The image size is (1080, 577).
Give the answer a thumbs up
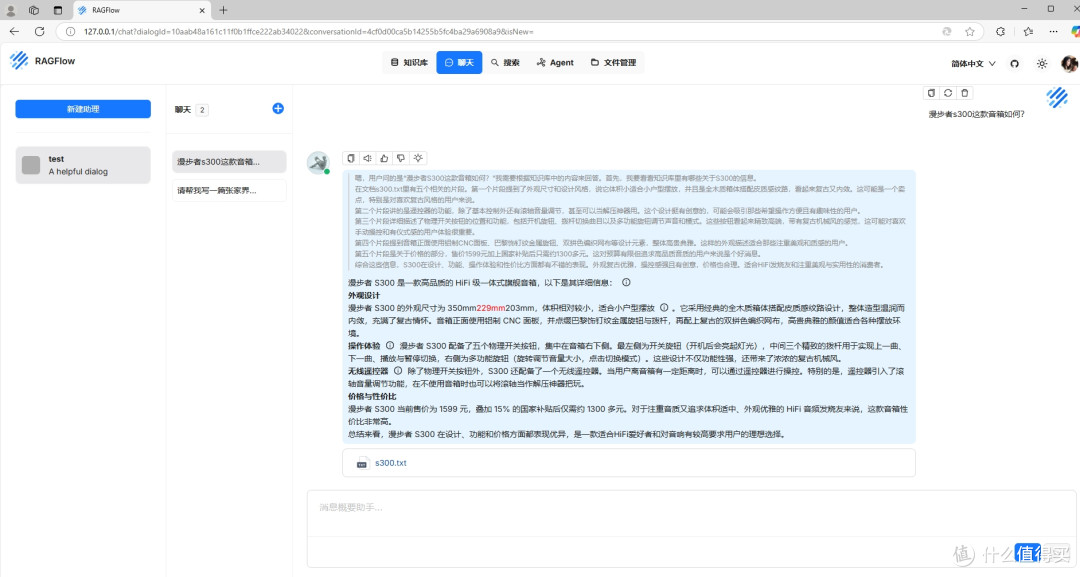384,158
